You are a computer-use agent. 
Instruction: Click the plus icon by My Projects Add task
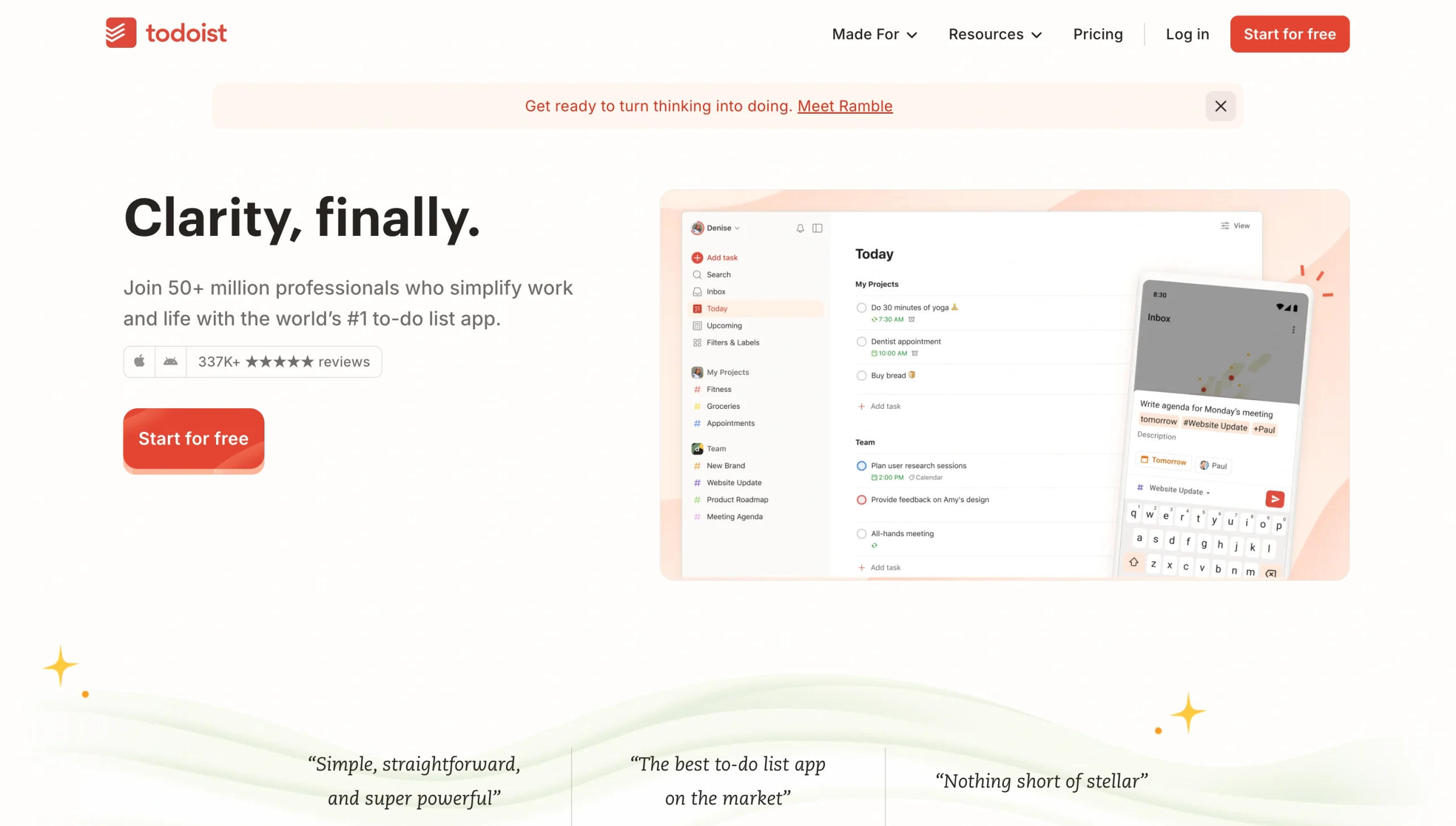(862, 406)
